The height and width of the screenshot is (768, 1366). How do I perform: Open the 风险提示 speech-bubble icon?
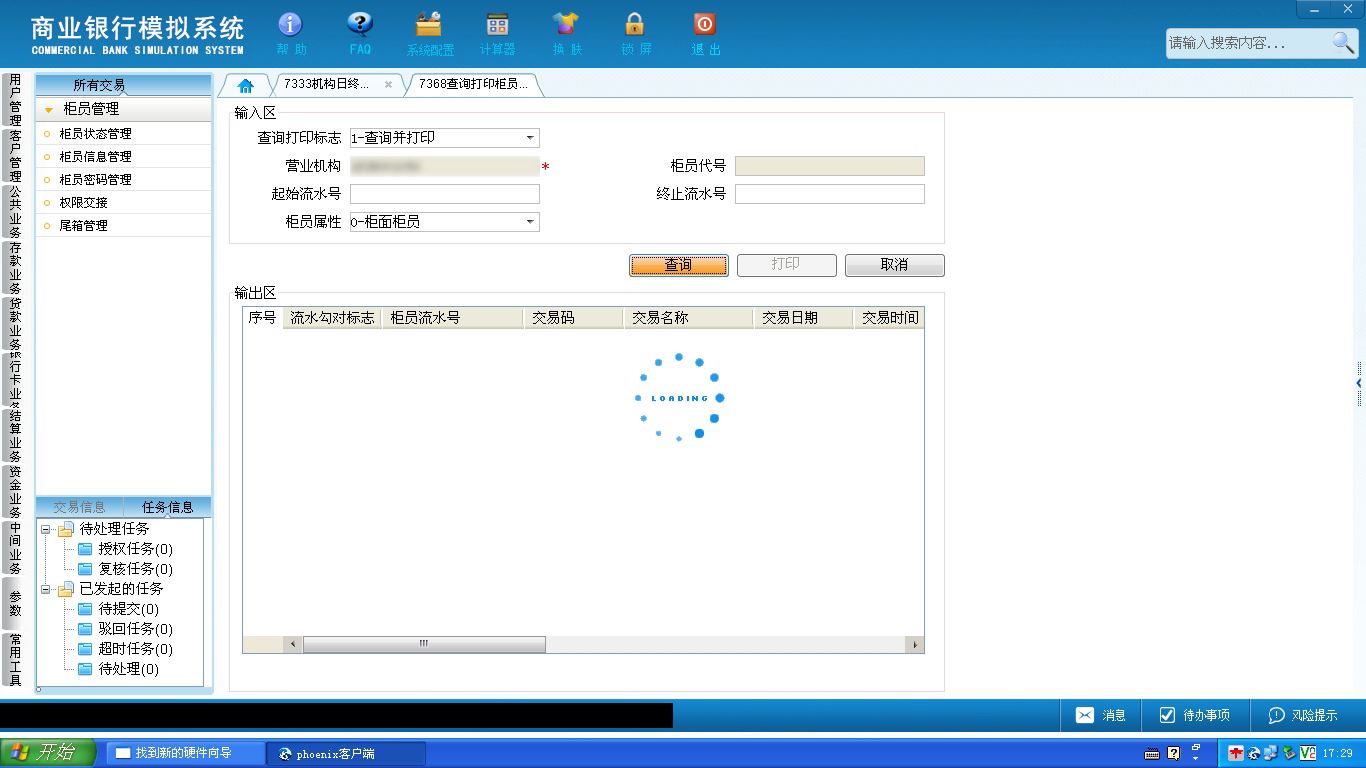coord(1276,715)
